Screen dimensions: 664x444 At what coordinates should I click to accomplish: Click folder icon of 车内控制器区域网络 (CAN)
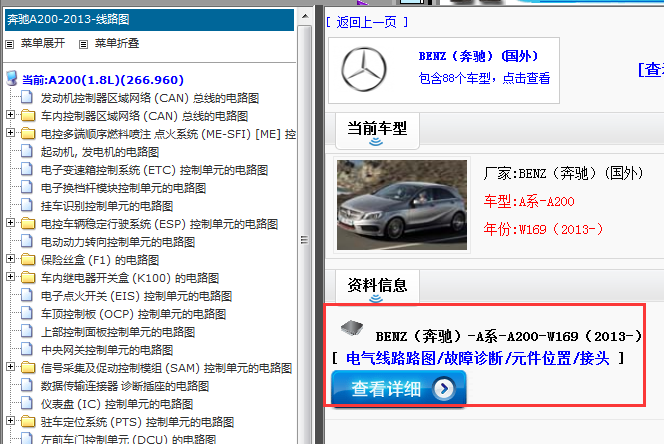tap(28, 115)
